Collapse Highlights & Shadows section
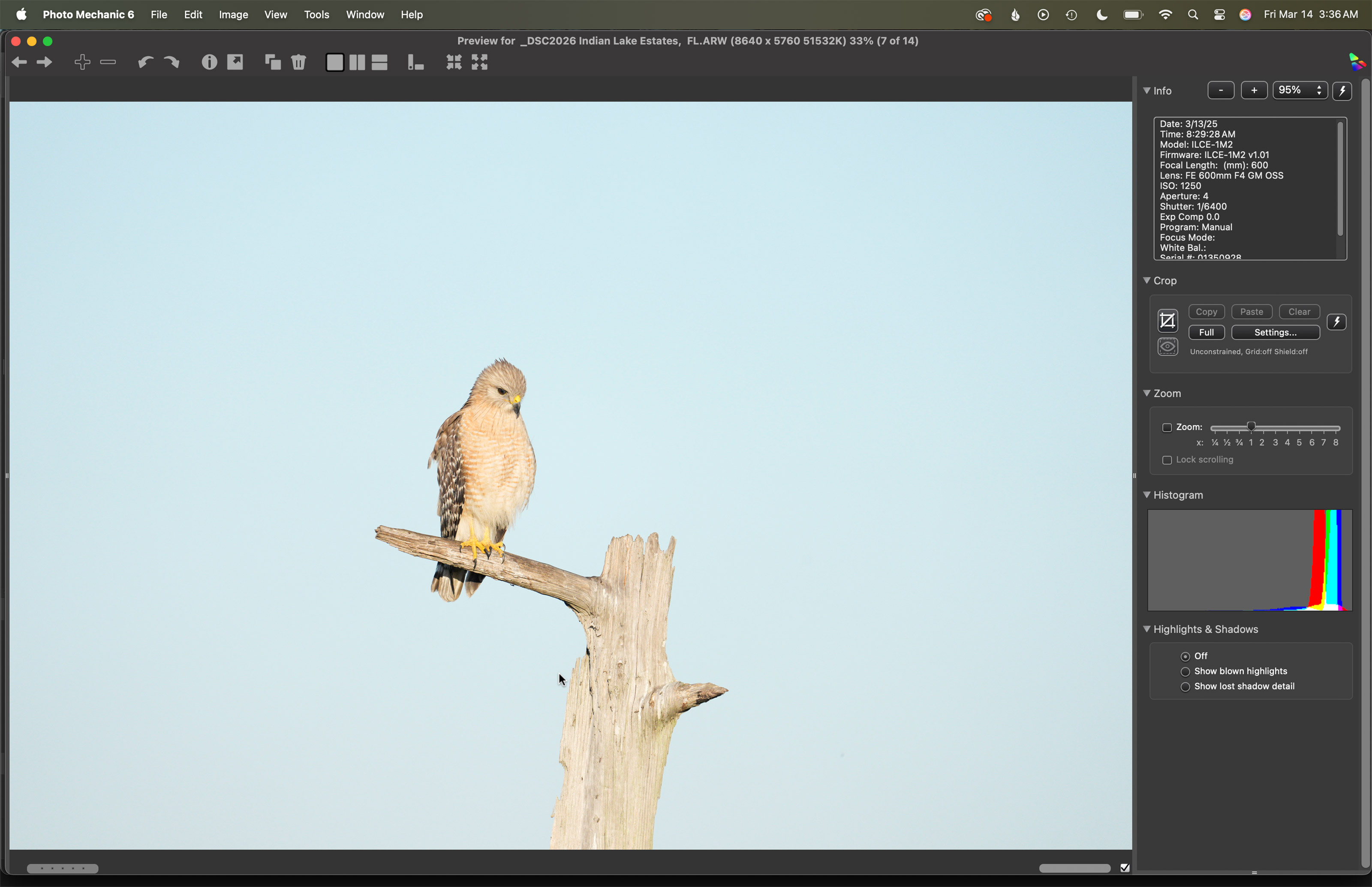 1147,629
